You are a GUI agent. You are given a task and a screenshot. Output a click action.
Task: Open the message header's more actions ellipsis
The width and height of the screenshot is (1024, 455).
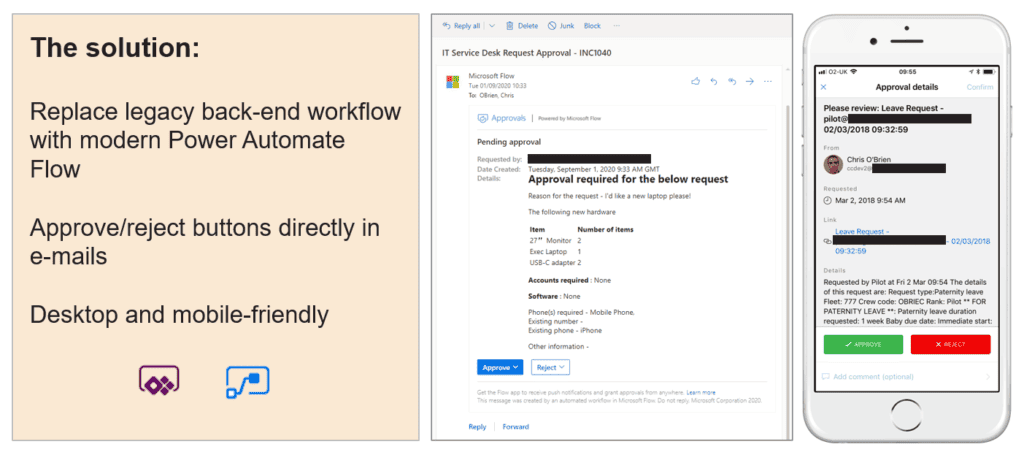pos(768,82)
